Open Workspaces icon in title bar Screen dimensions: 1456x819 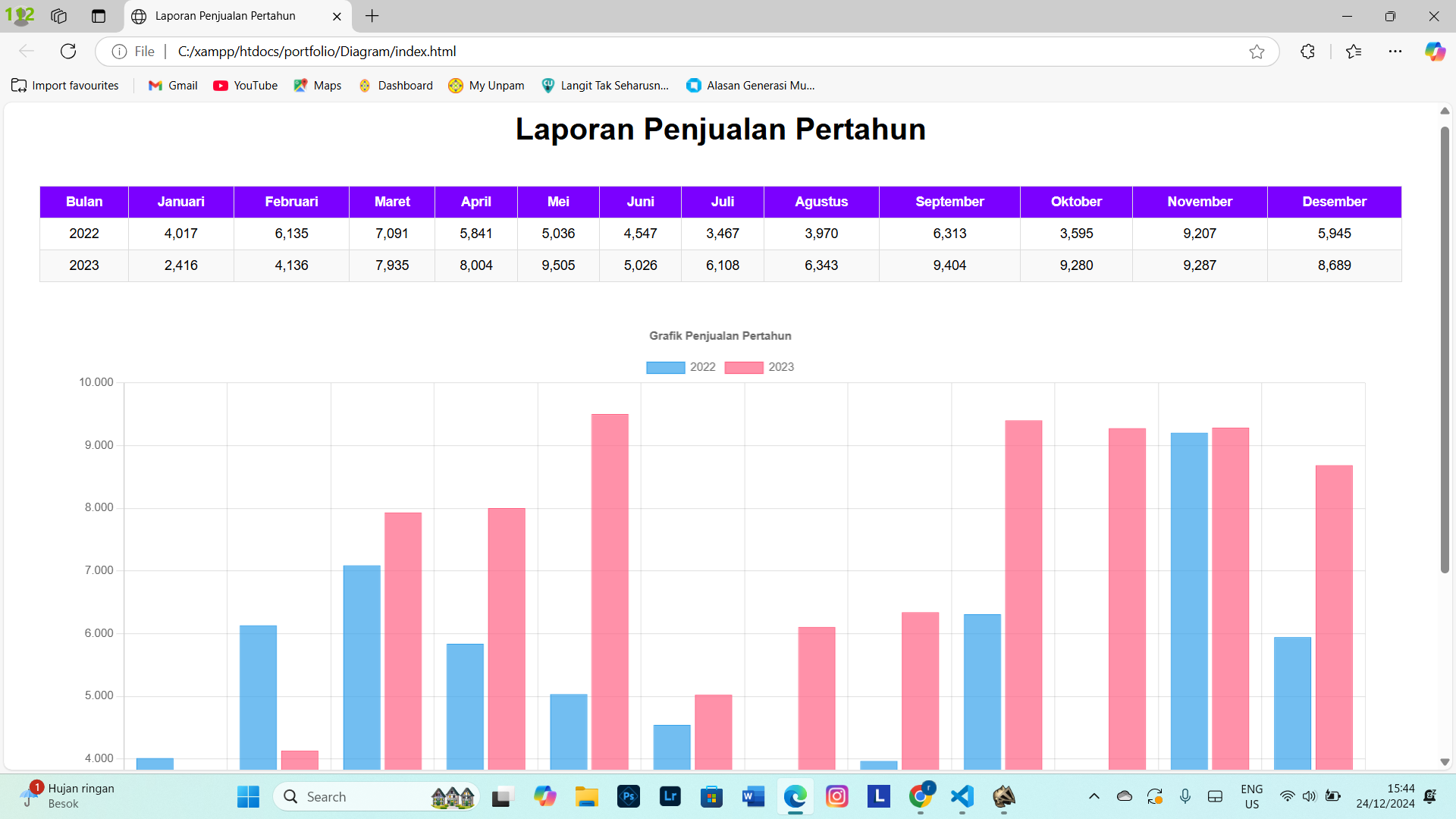click(59, 16)
